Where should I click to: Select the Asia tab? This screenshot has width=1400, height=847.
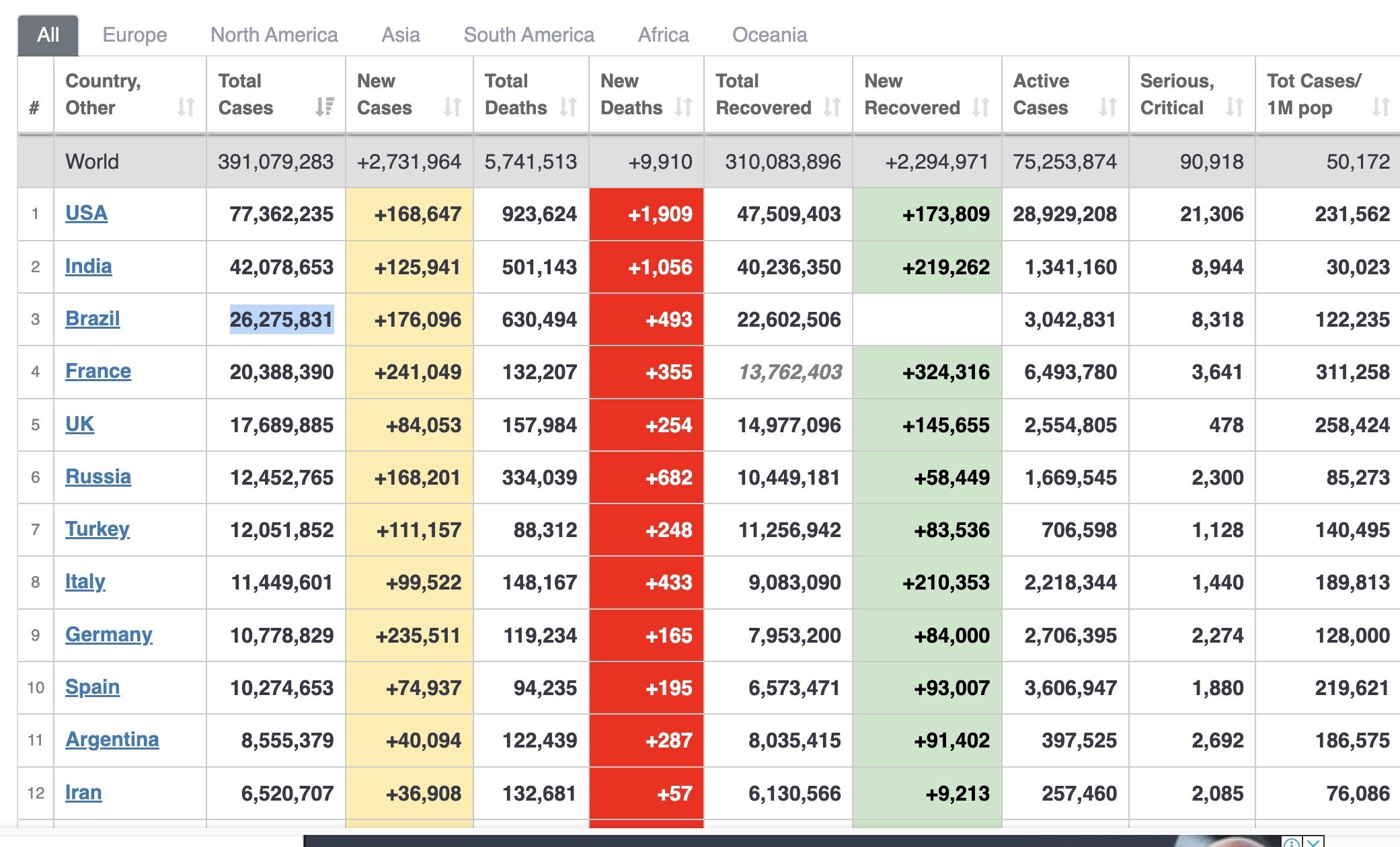point(400,34)
